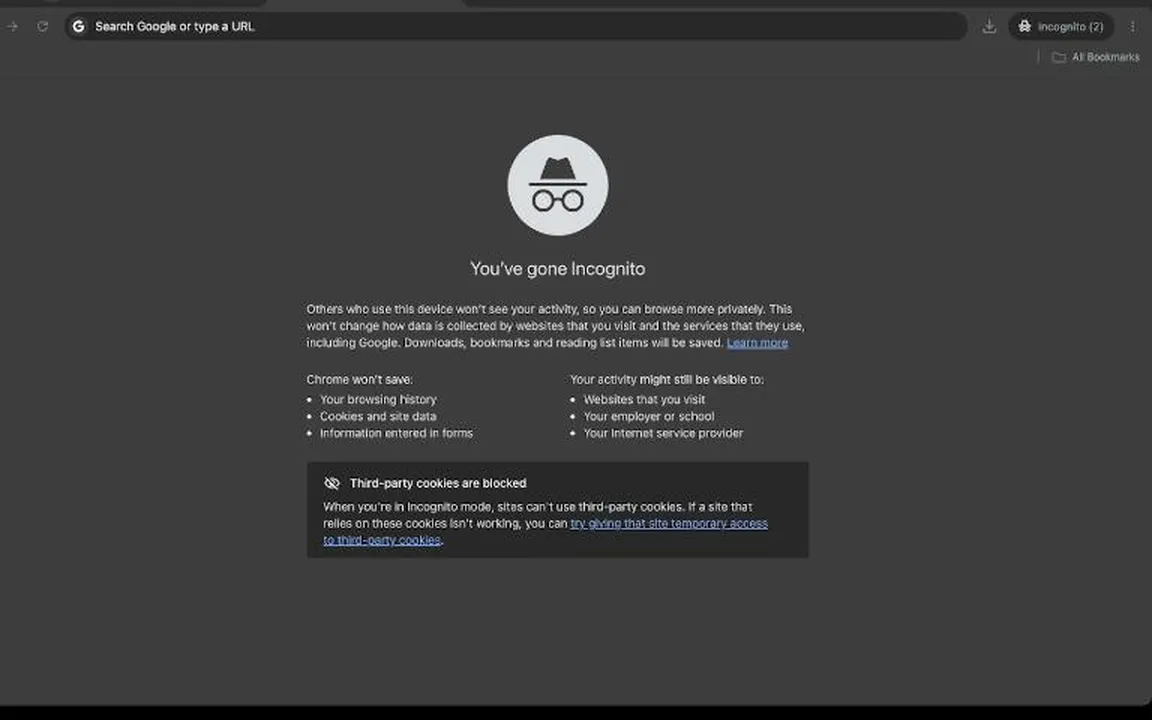The width and height of the screenshot is (1152, 720).
Task: Click the text Cookies and site data
Action: tap(378, 417)
